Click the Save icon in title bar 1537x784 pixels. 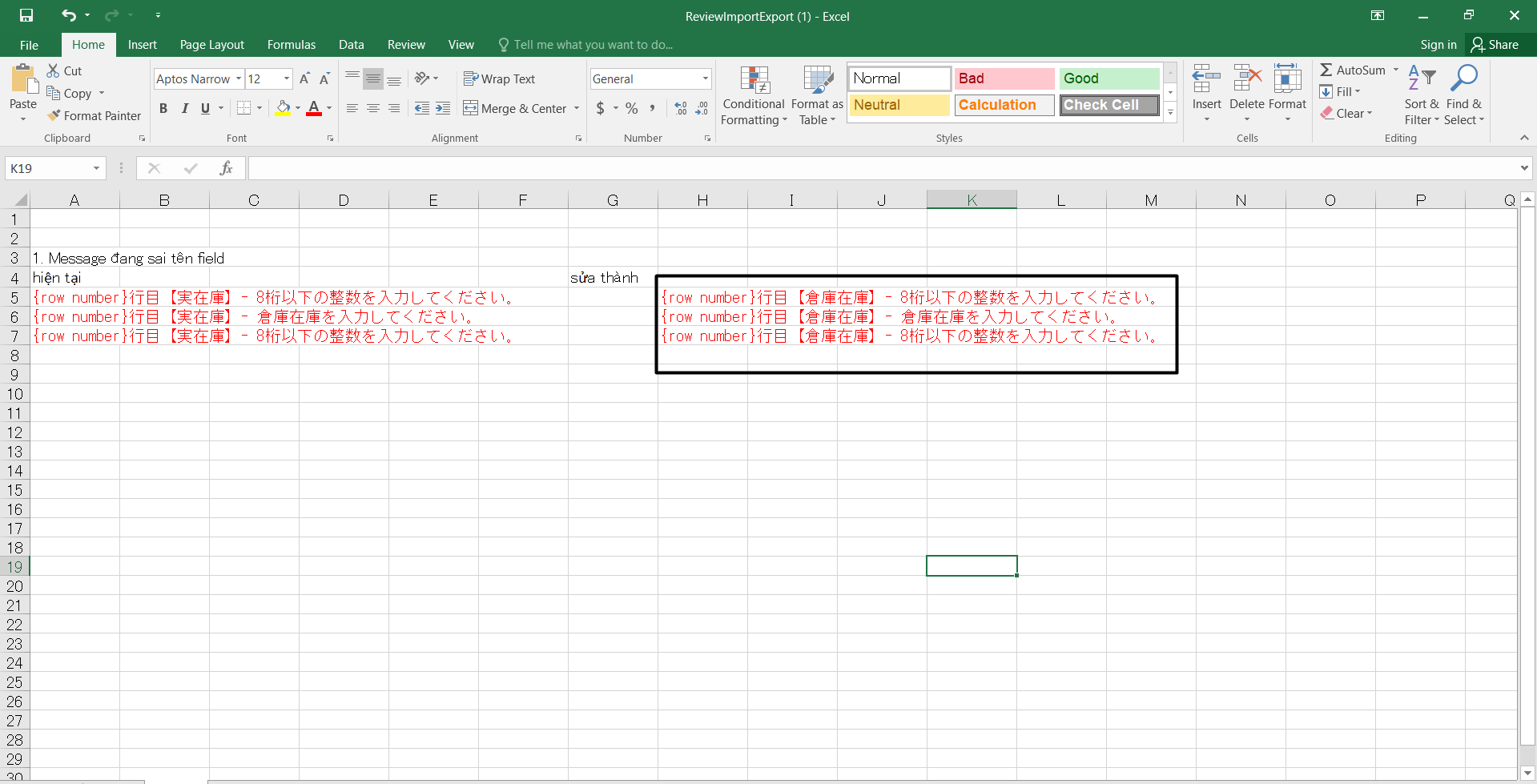click(x=26, y=15)
